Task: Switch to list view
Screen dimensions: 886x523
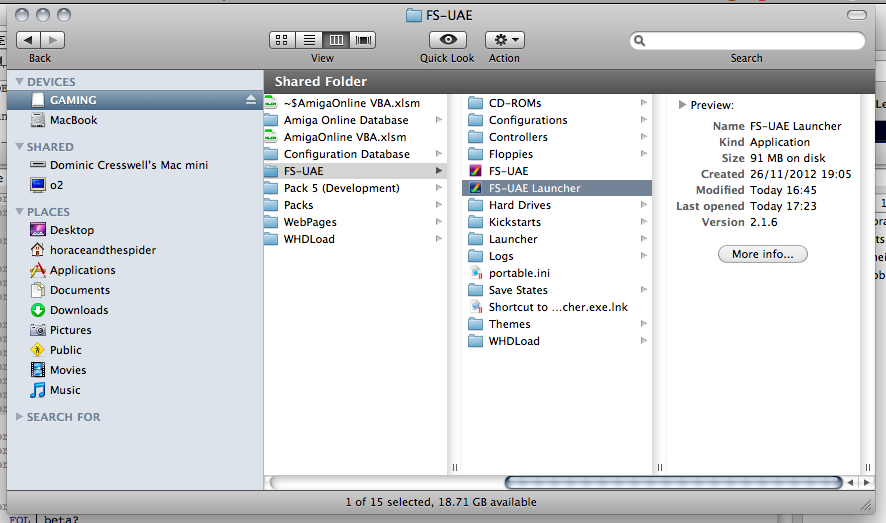Action: tap(309, 40)
